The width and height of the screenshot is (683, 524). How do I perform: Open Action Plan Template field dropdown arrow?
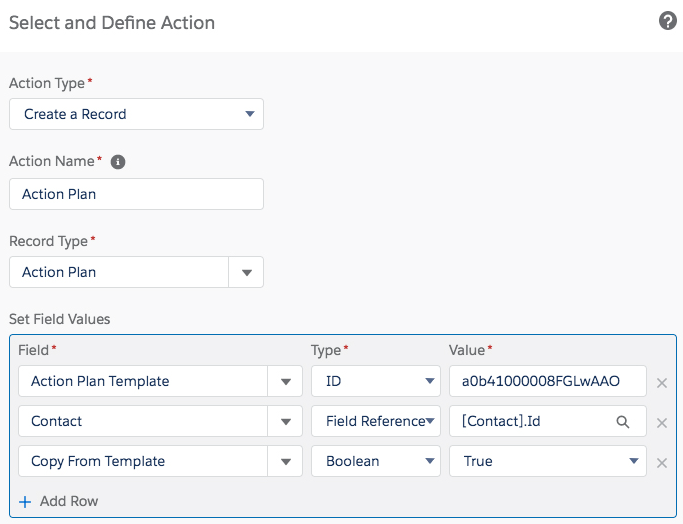pyautogui.click(x=285, y=381)
